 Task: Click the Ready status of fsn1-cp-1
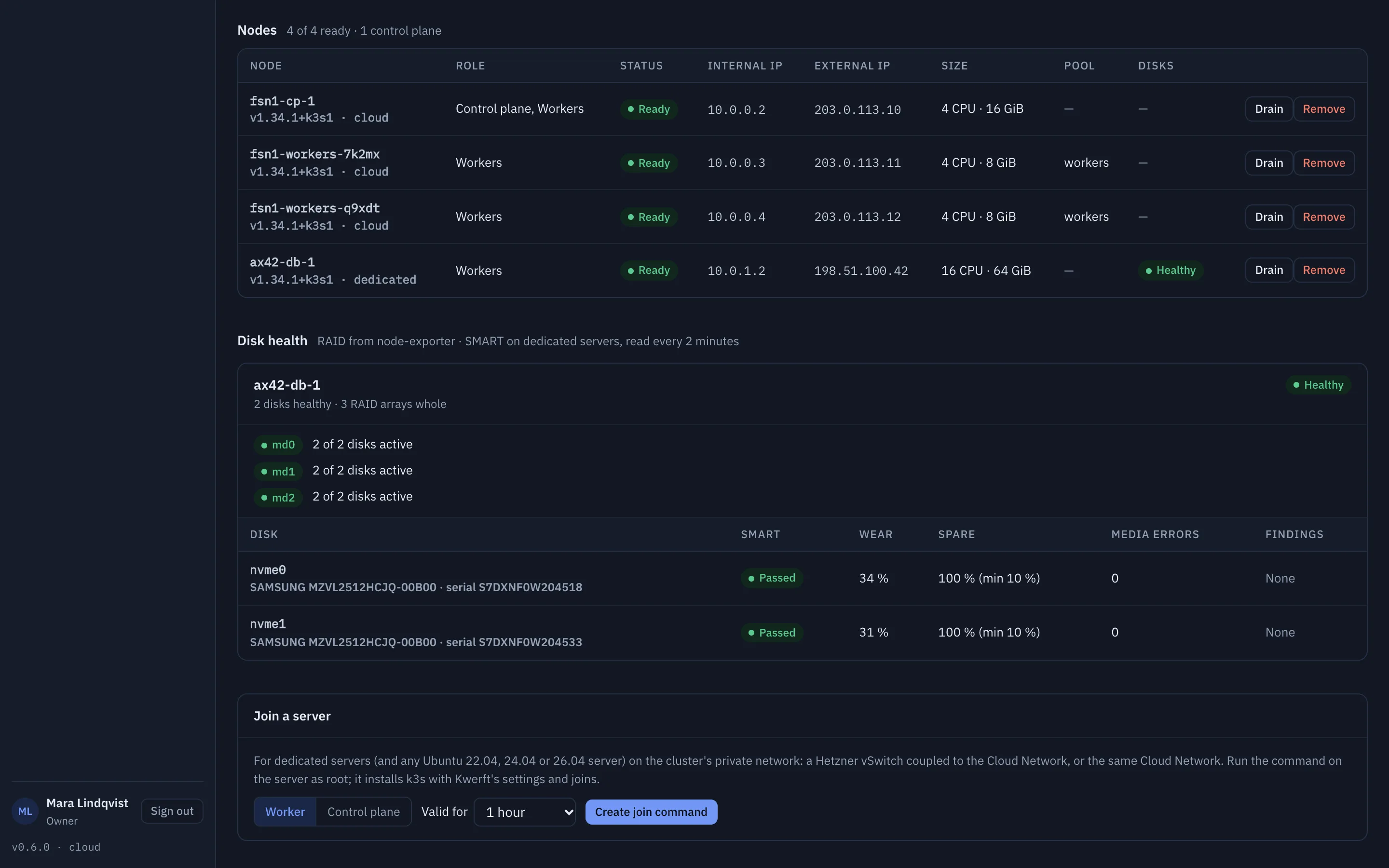pyautogui.click(x=649, y=109)
